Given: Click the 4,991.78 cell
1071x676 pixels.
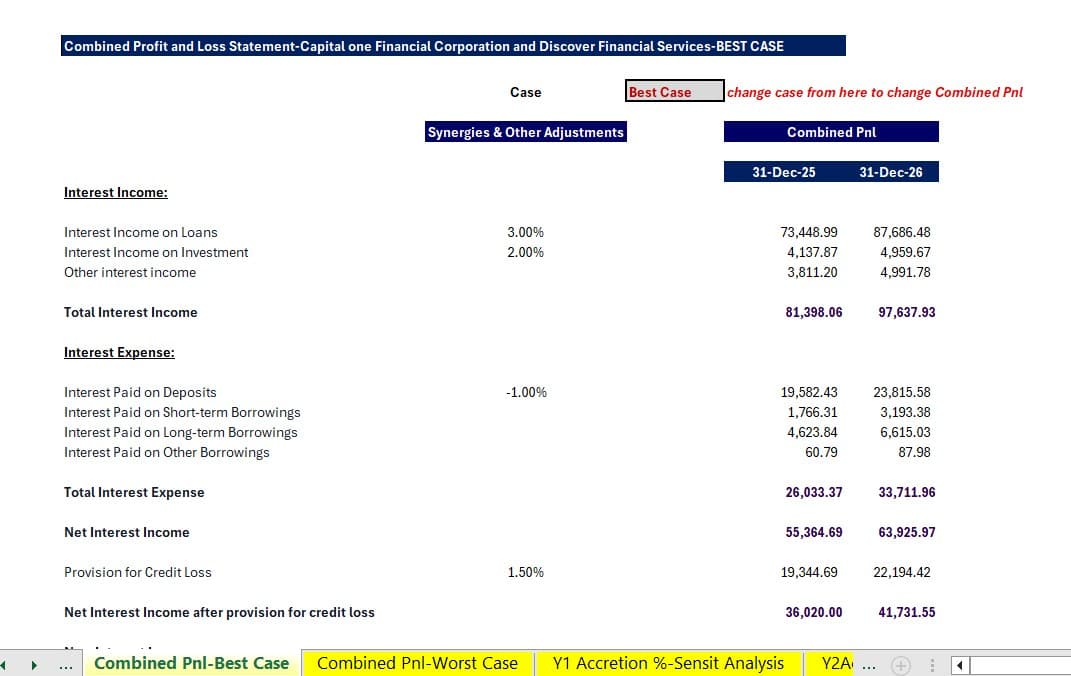Looking at the screenshot, I should click(x=905, y=272).
